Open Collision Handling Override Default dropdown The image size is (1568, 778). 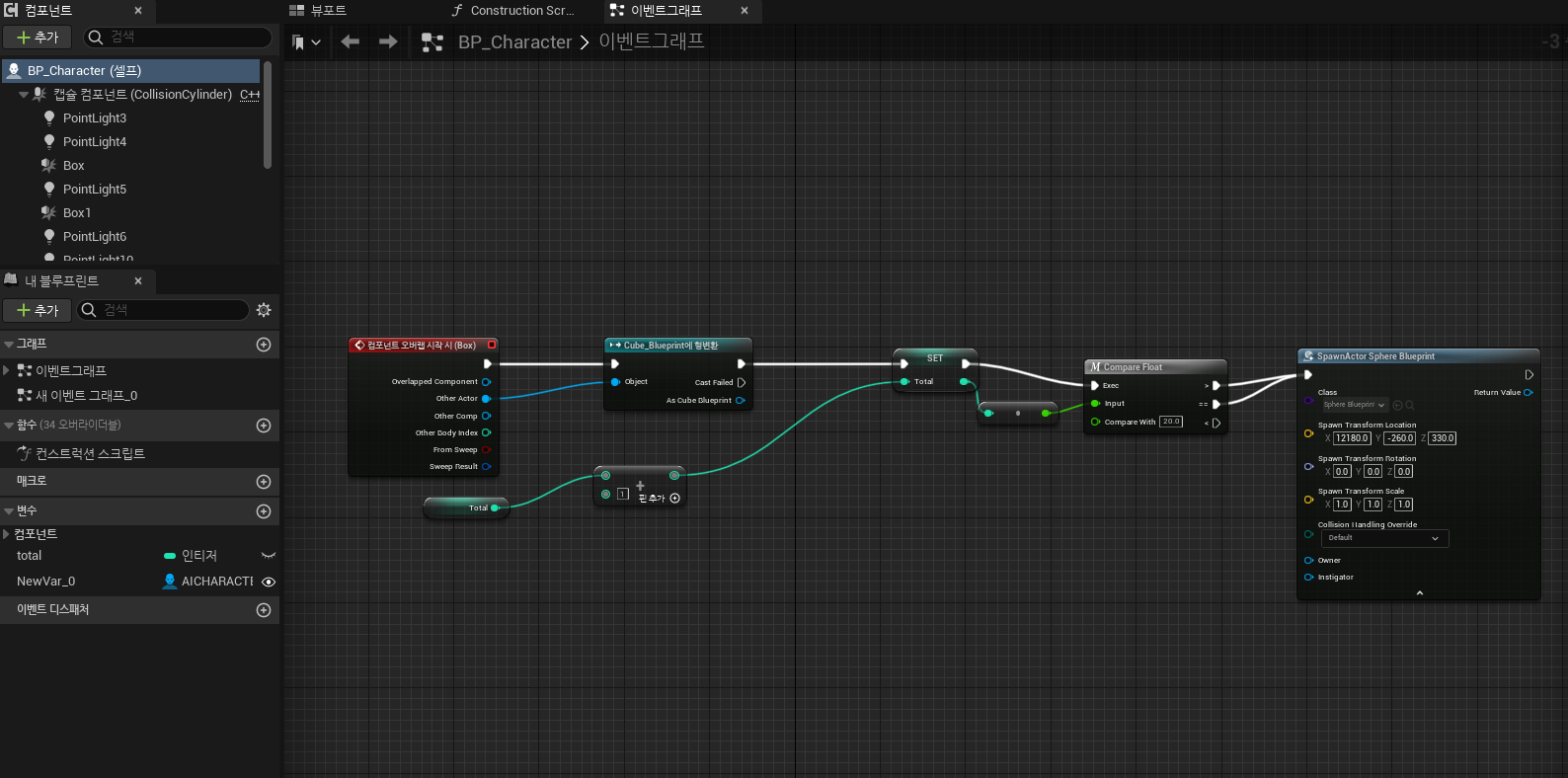[1385, 538]
